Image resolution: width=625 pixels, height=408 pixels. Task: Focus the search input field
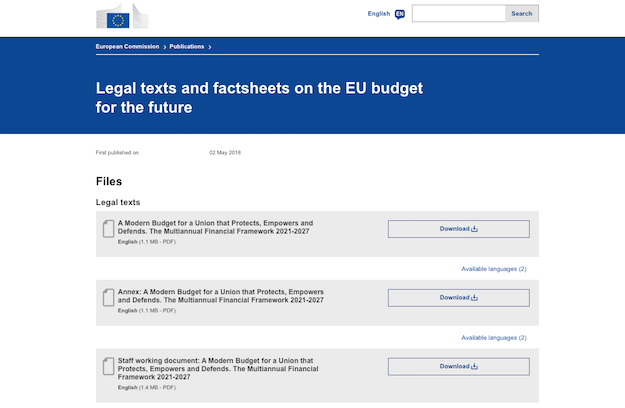[x=458, y=14]
